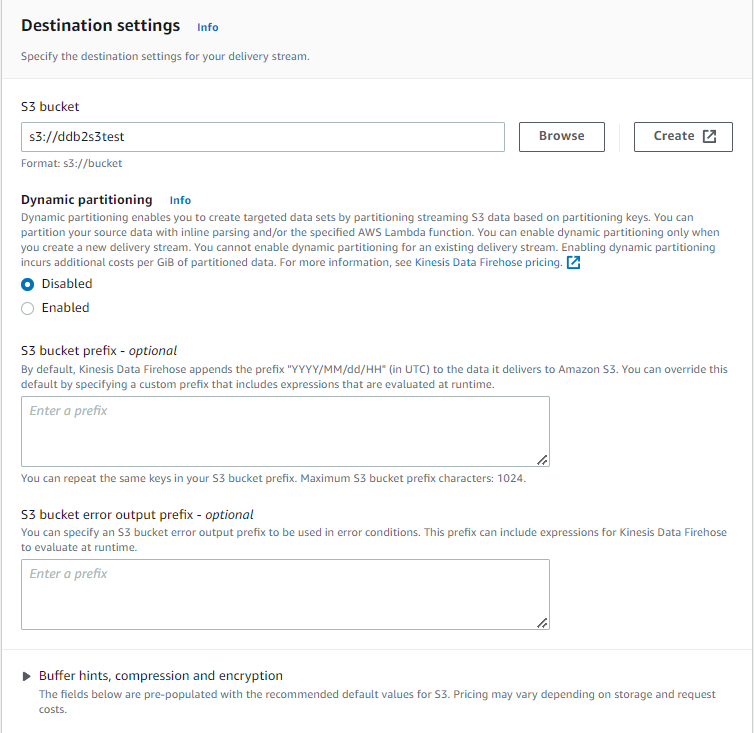The height and width of the screenshot is (733, 754).
Task: Click the 'Dynamic partitioning' heading text
Action: (87, 200)
